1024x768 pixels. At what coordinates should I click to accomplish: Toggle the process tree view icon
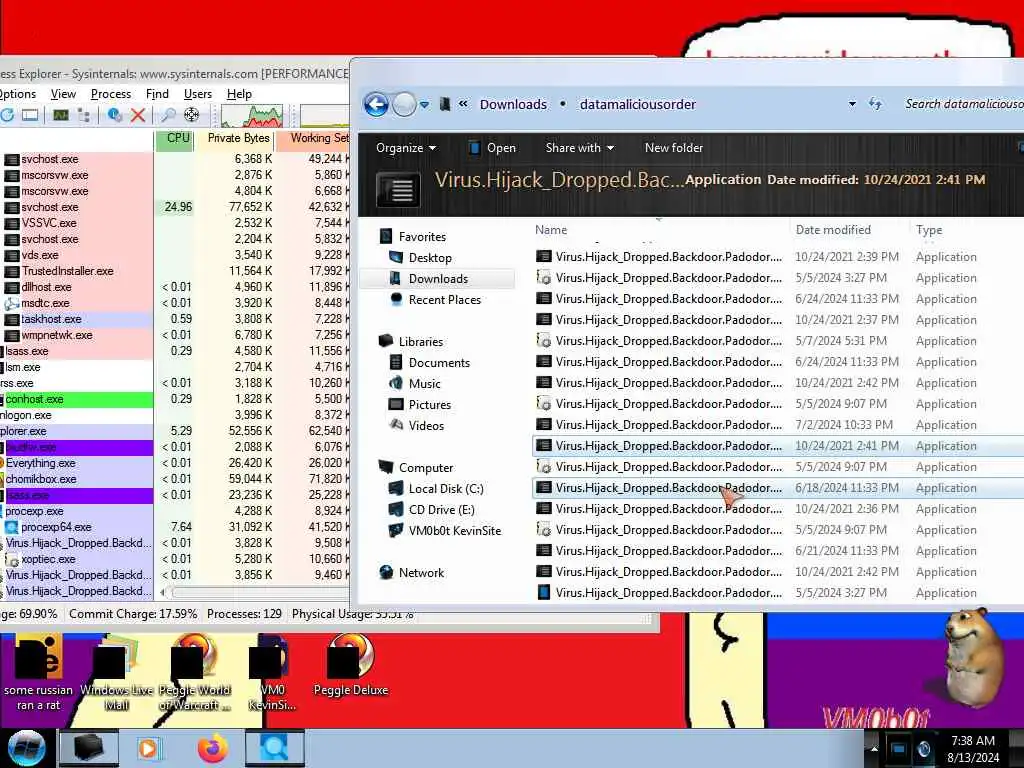84,116
